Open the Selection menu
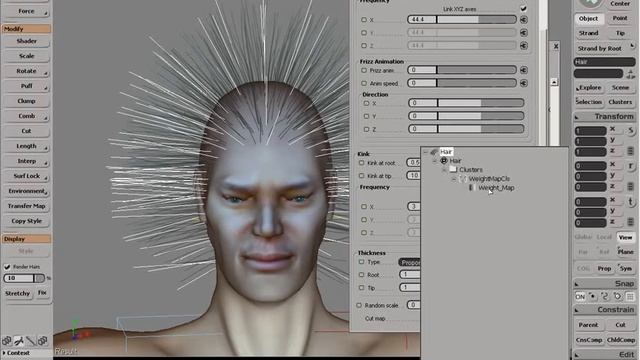The width and height of the screenshot is (640, 360). pyautogui.click(x=589, y=102)
